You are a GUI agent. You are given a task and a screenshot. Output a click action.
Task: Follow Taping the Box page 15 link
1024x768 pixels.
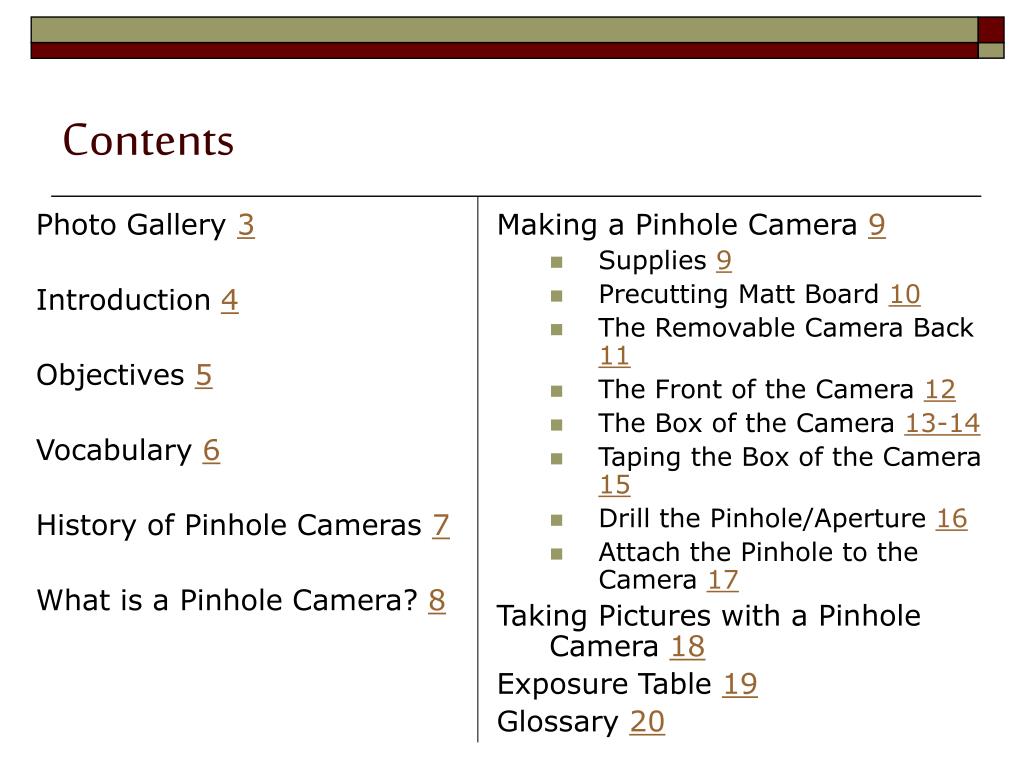(x=615, y=485)
